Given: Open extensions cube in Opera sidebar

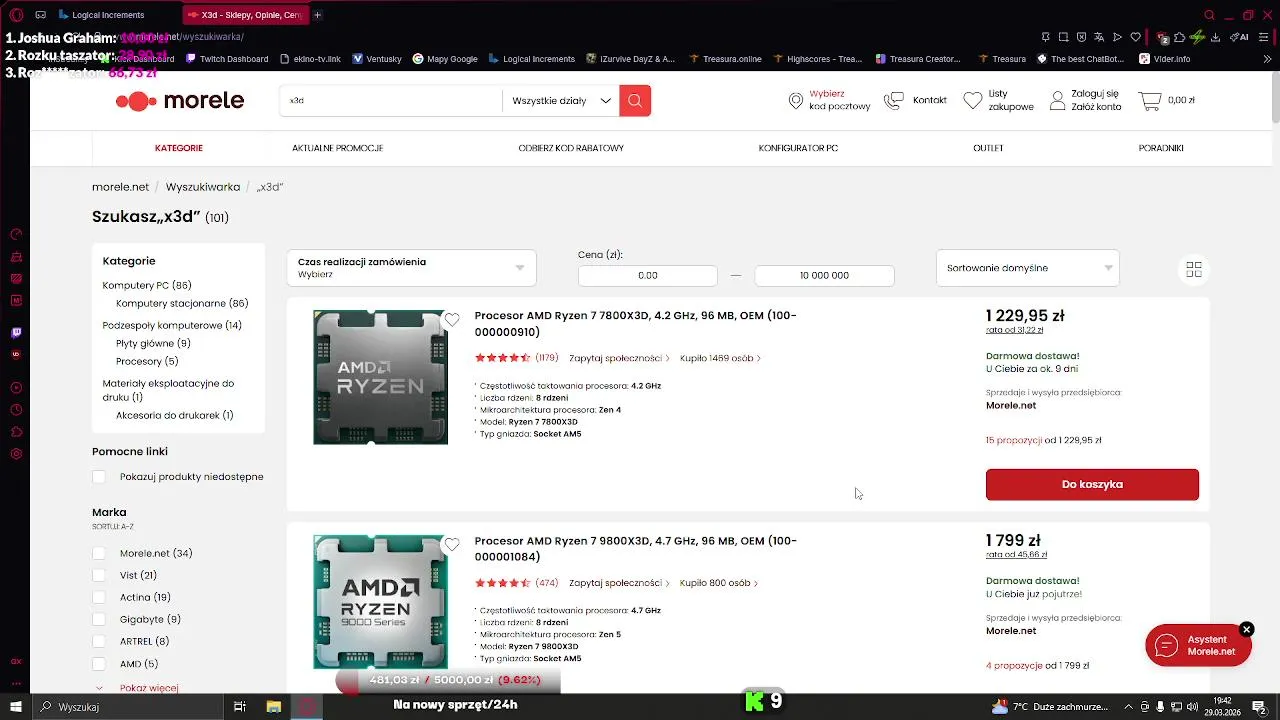Looking at the screenshot, I should [16, 432].
